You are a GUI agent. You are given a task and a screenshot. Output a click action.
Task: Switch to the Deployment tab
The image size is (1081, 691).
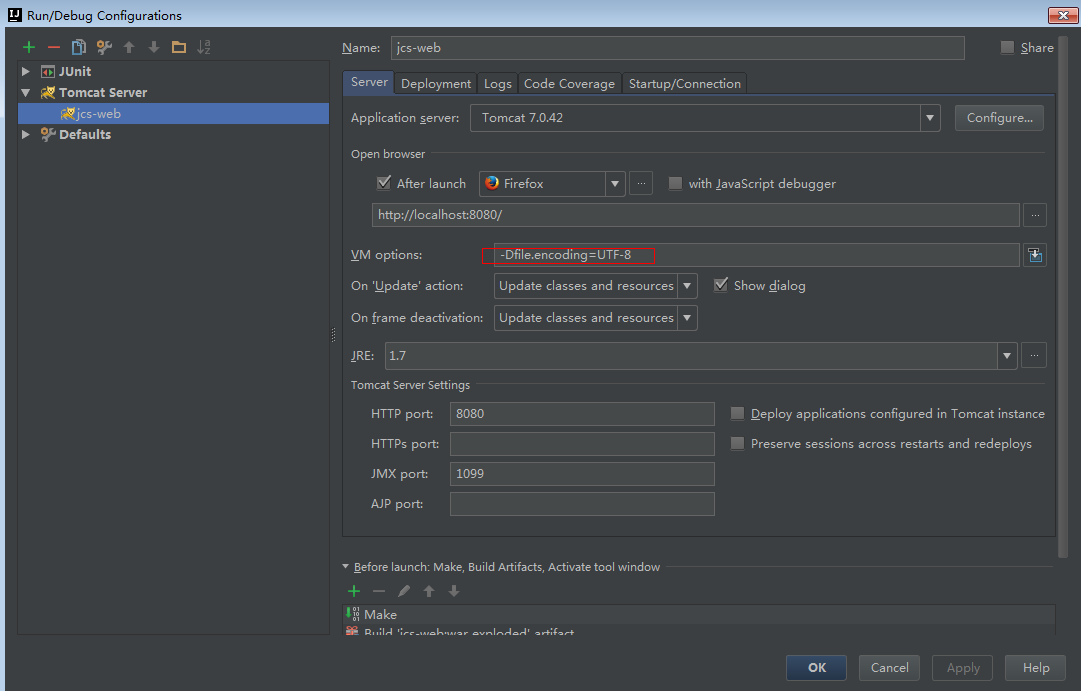pyautogui.click(x=436, y=83)
